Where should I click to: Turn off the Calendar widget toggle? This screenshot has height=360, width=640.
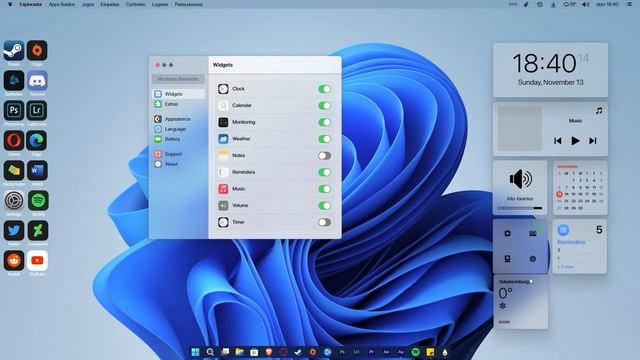[324, 106]
